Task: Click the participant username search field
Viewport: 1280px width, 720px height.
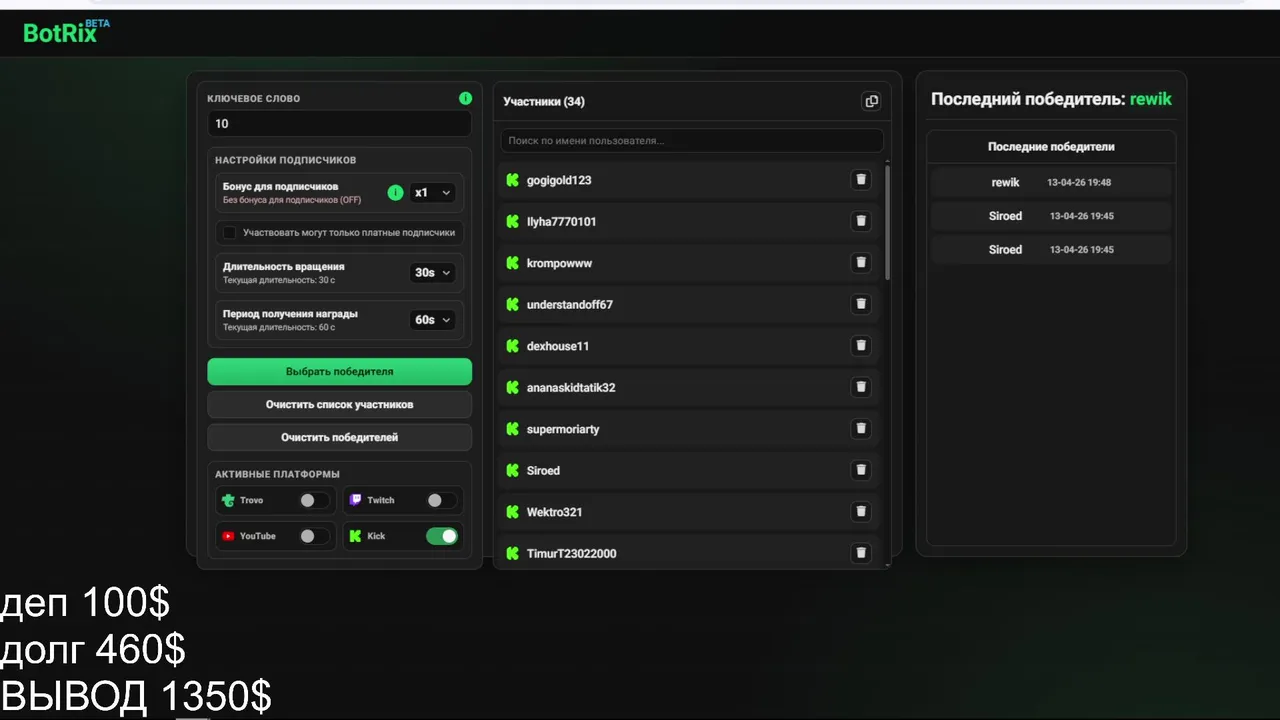Action: (x=692, y=141)
